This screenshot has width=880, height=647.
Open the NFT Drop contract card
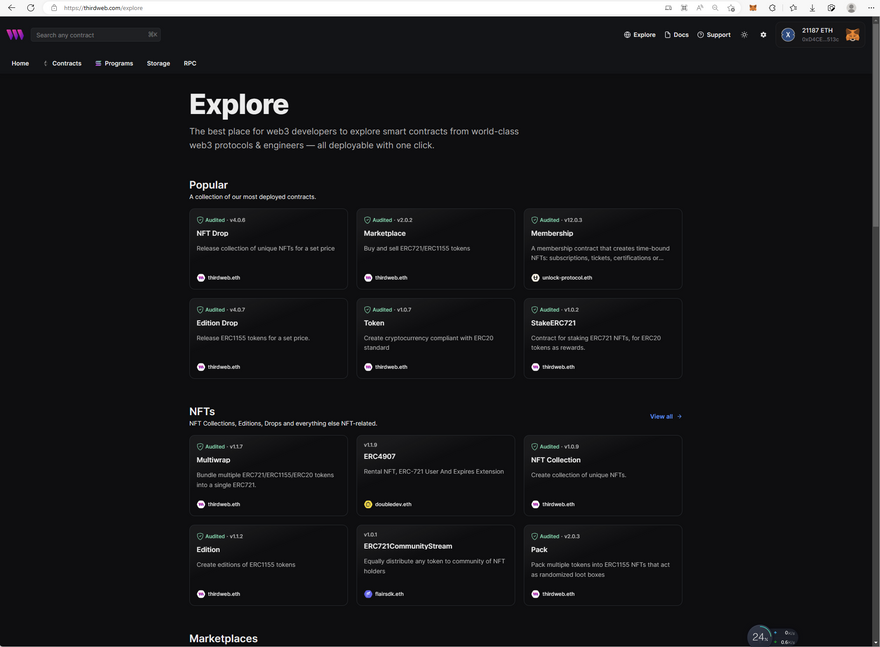[x=268, y=249]
